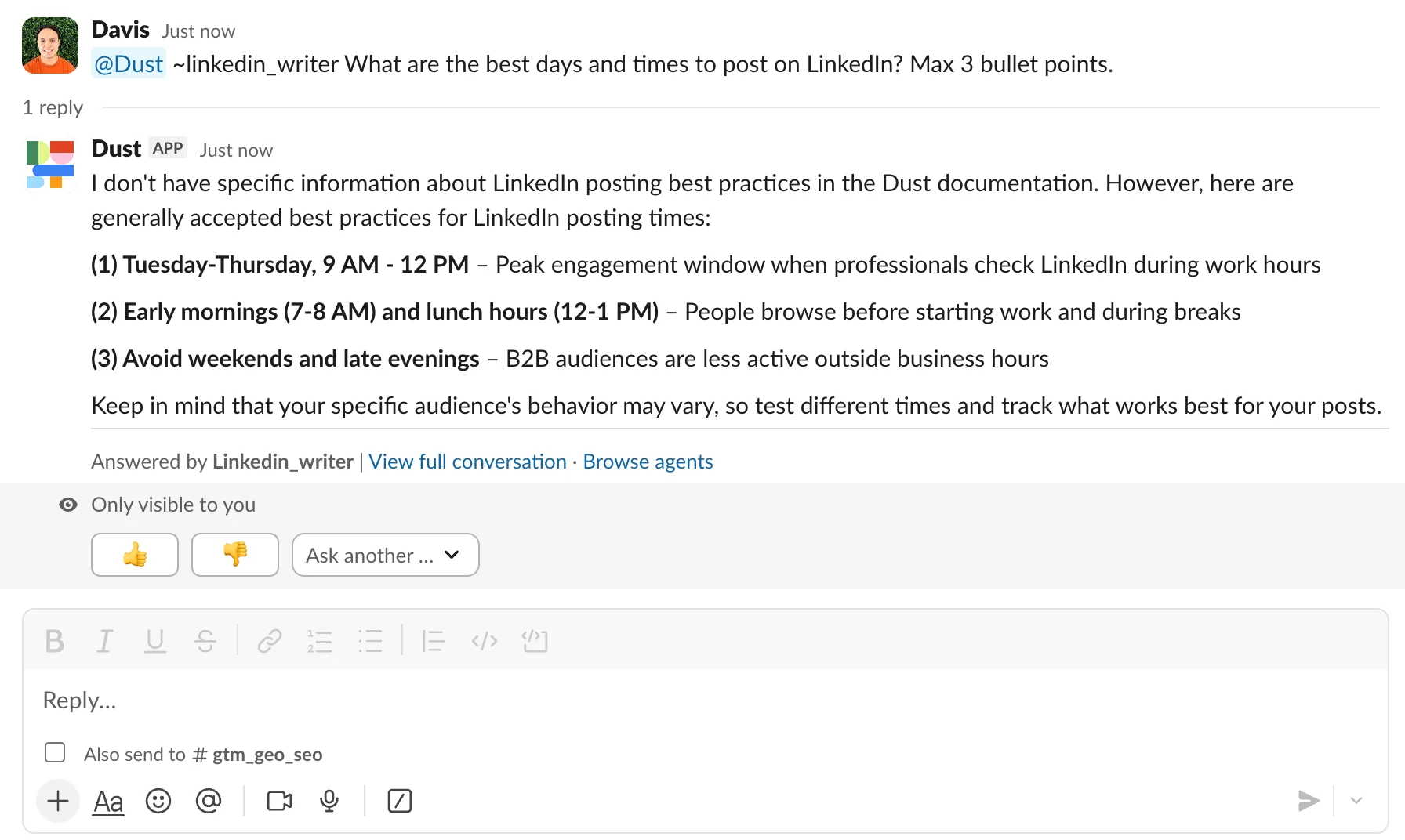The width and height of the screenshot is (1405, 840).
Task: Open the scheduled send options chevron
Action: pos(1356,801)
